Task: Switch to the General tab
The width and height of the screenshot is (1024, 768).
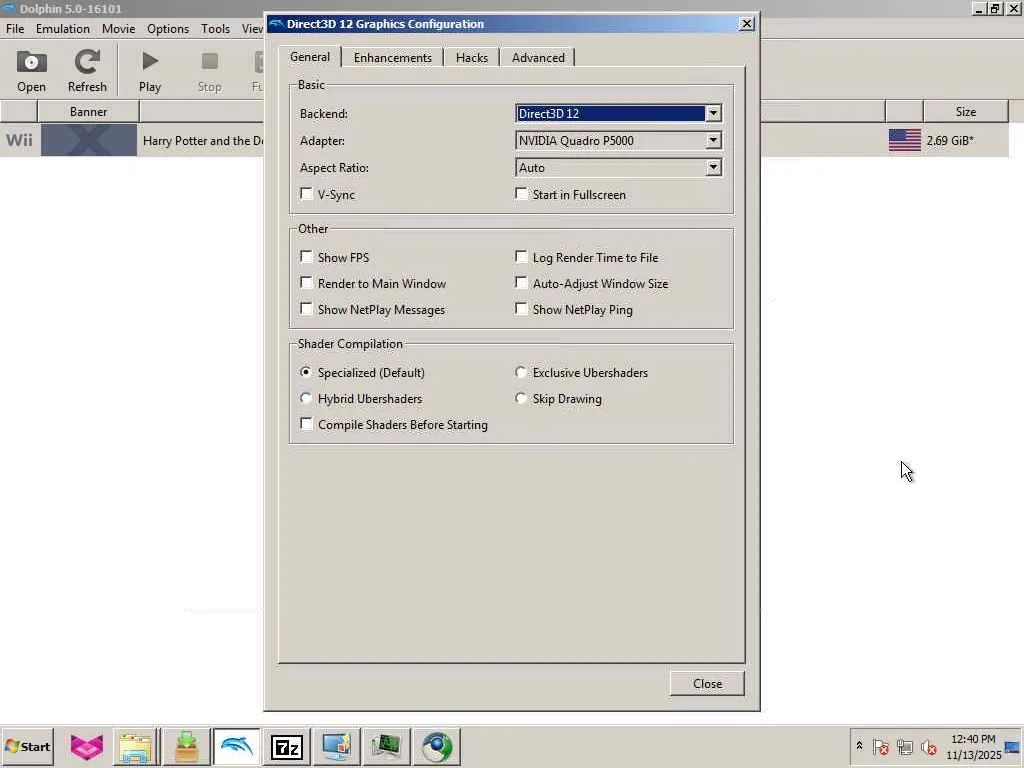Action: pos(310,57)
